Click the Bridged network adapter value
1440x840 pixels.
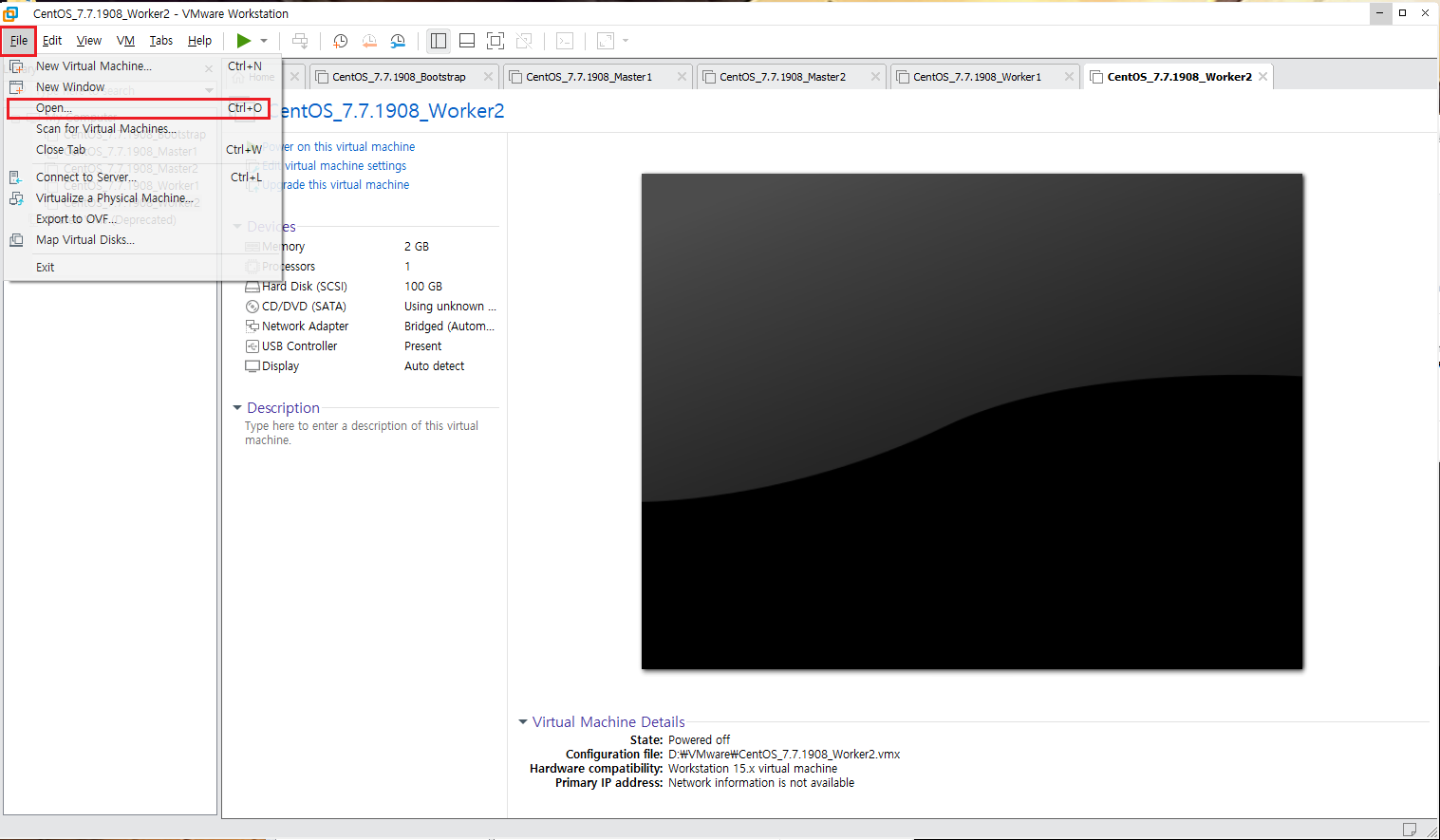pyautogui.click(x=449, y=327)
